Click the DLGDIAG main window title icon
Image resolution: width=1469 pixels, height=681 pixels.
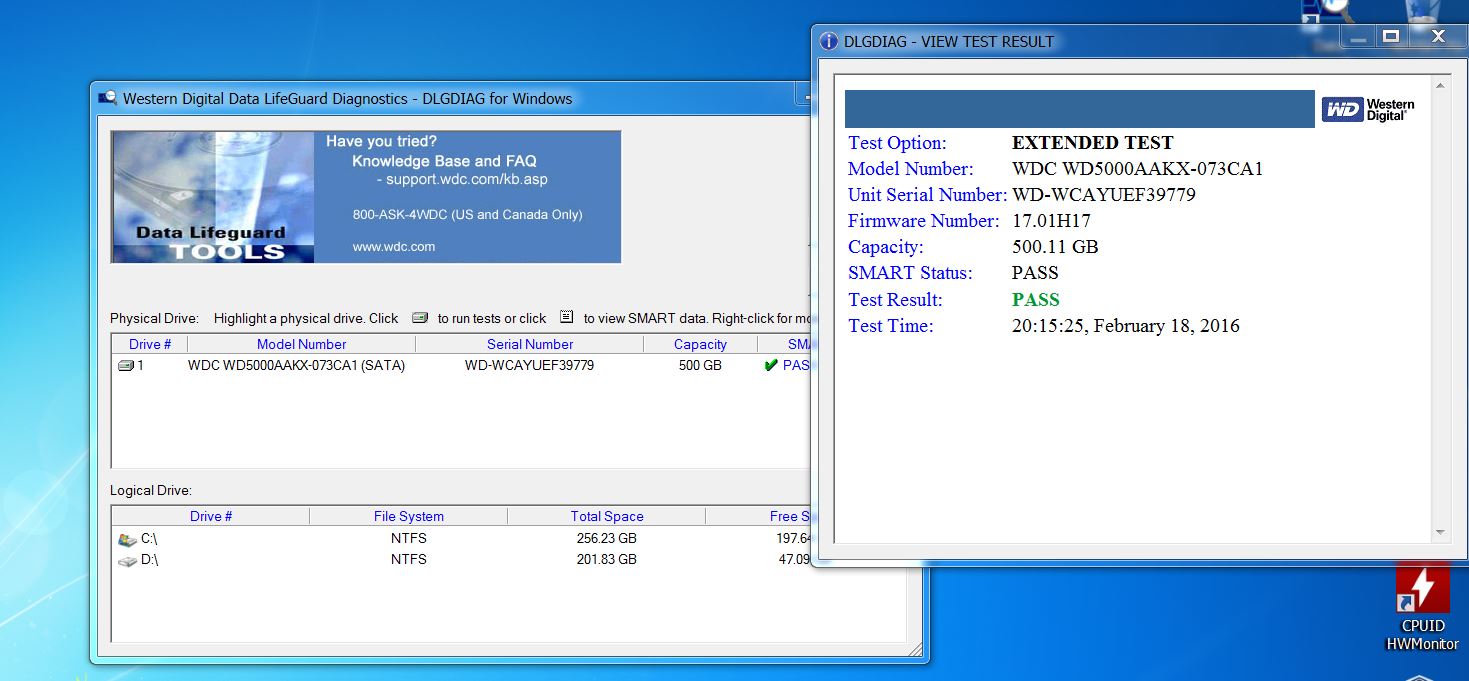pos(108,98)
